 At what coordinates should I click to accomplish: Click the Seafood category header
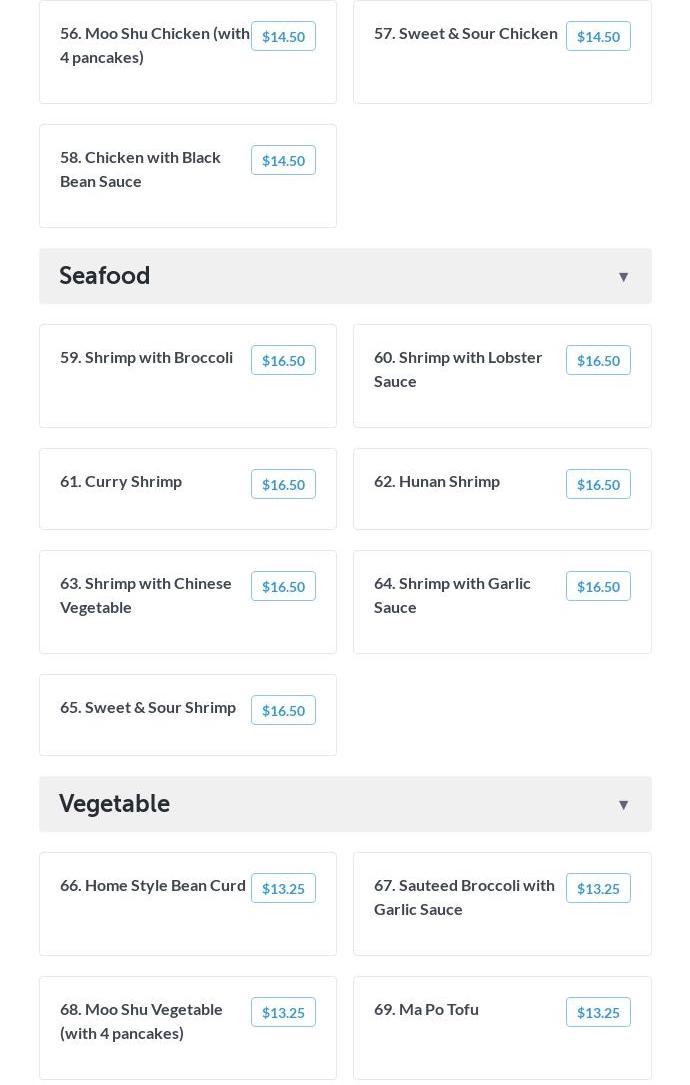click(345, 276)
